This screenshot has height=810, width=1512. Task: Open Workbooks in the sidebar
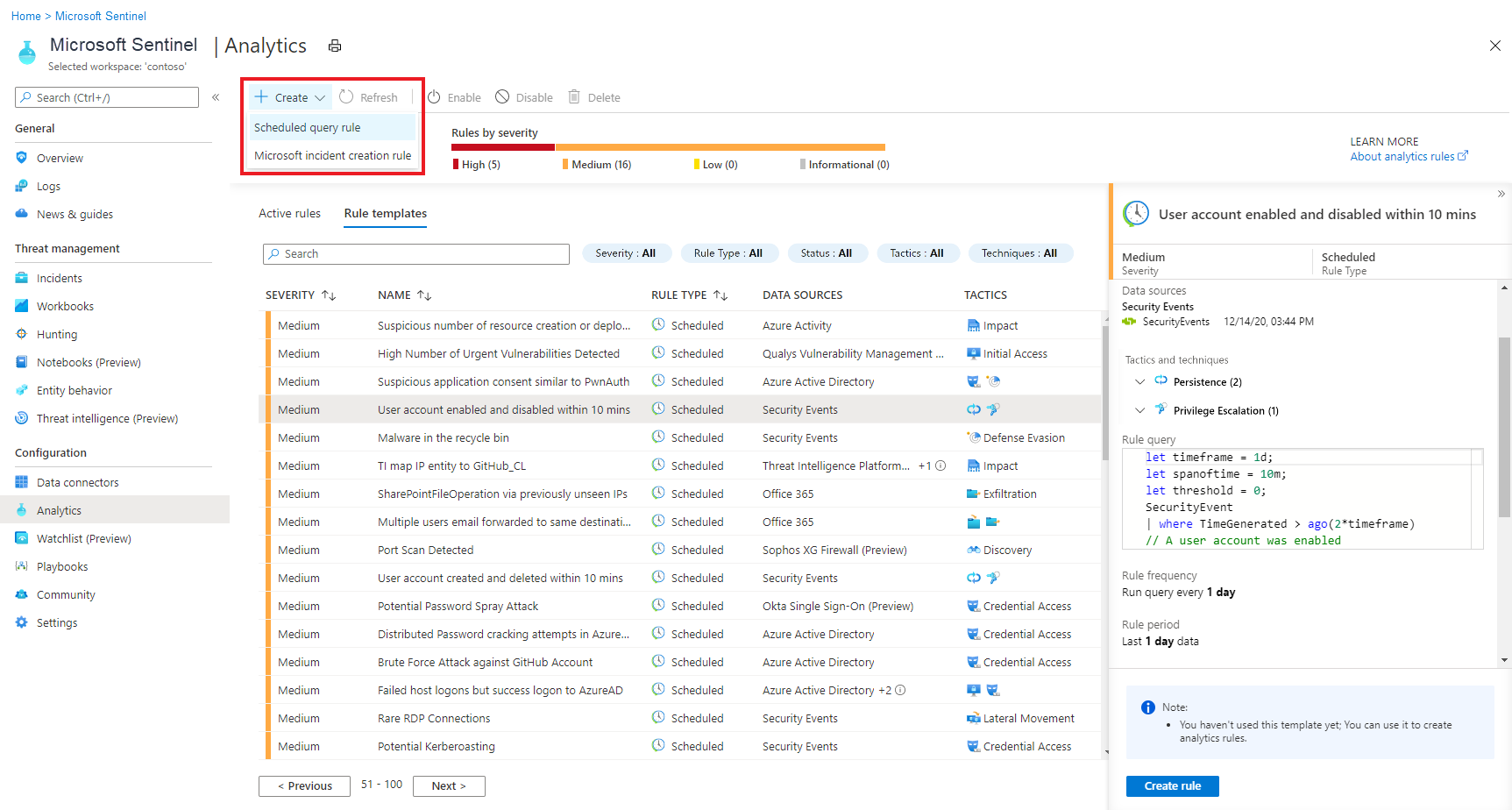65,307
